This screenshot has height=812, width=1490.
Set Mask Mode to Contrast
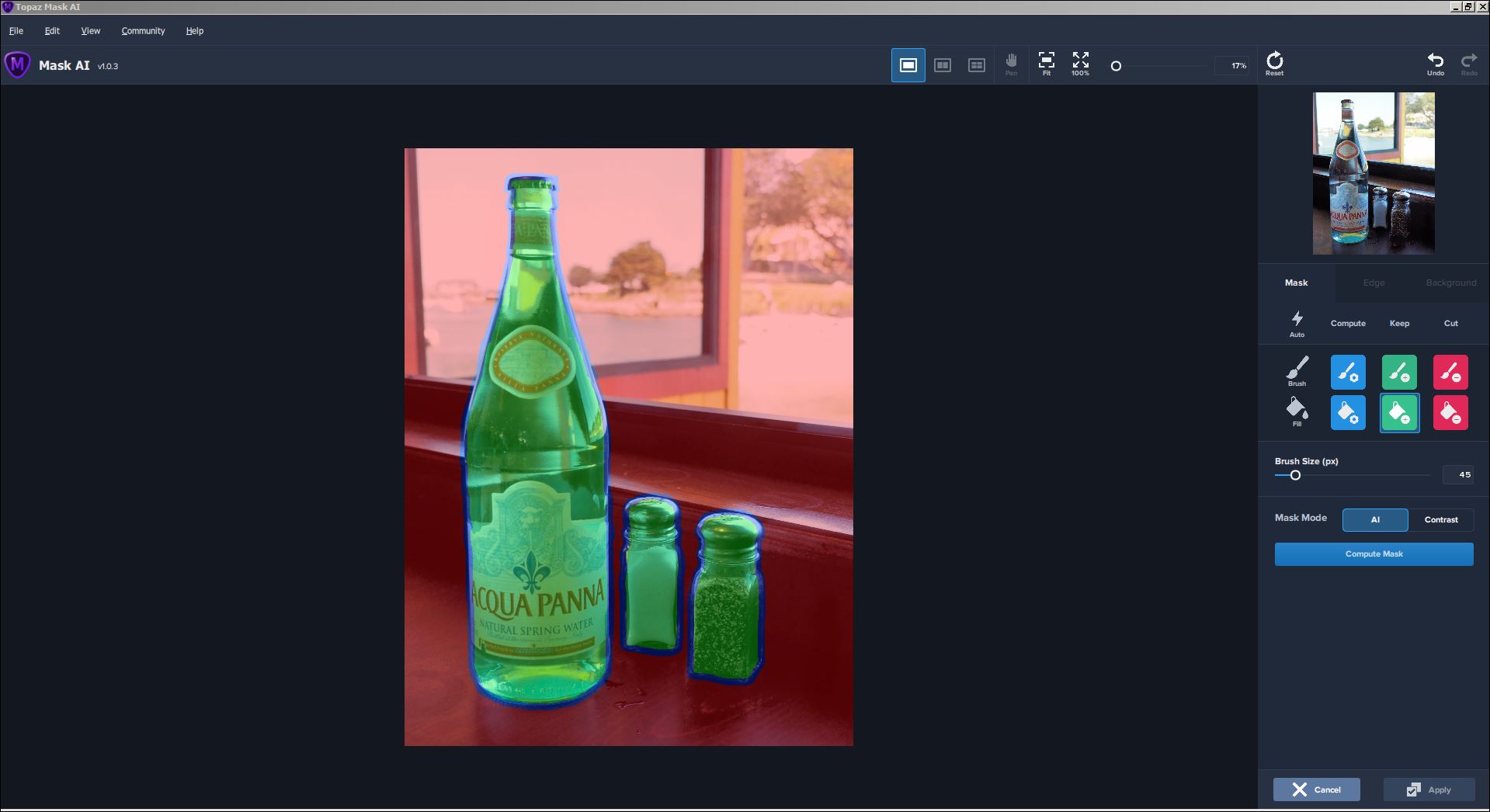pos(1440,519)
